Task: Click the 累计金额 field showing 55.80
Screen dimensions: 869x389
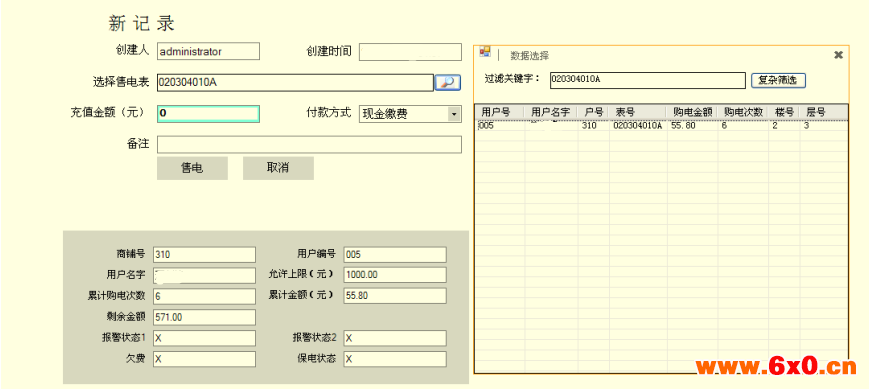Action: click(395, 296)
